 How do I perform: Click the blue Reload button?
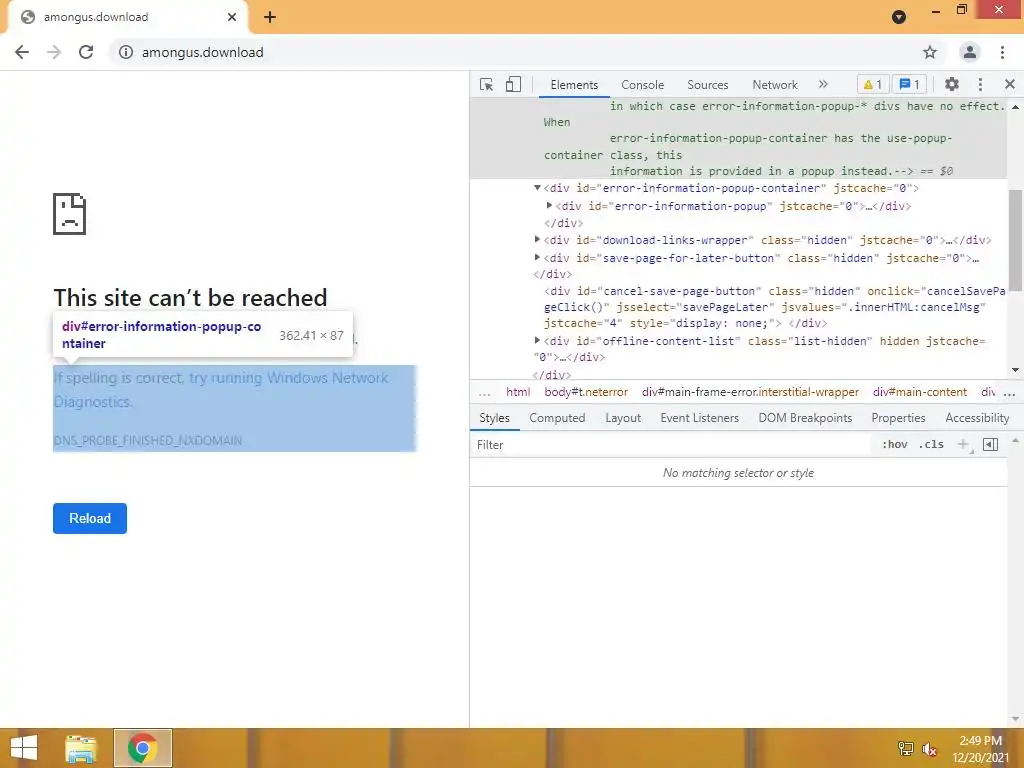coord(90,519)
